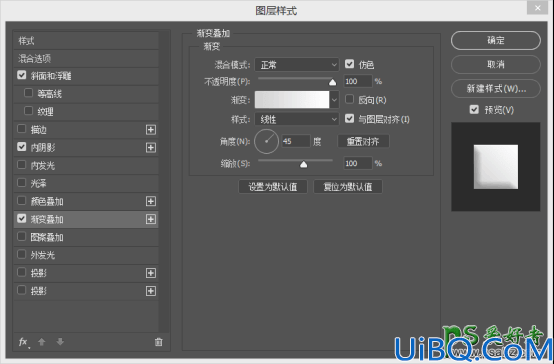The image size is (554, 364).
Task: Click the 不透明度 slider handle
Action: click(x=332, y=82)
